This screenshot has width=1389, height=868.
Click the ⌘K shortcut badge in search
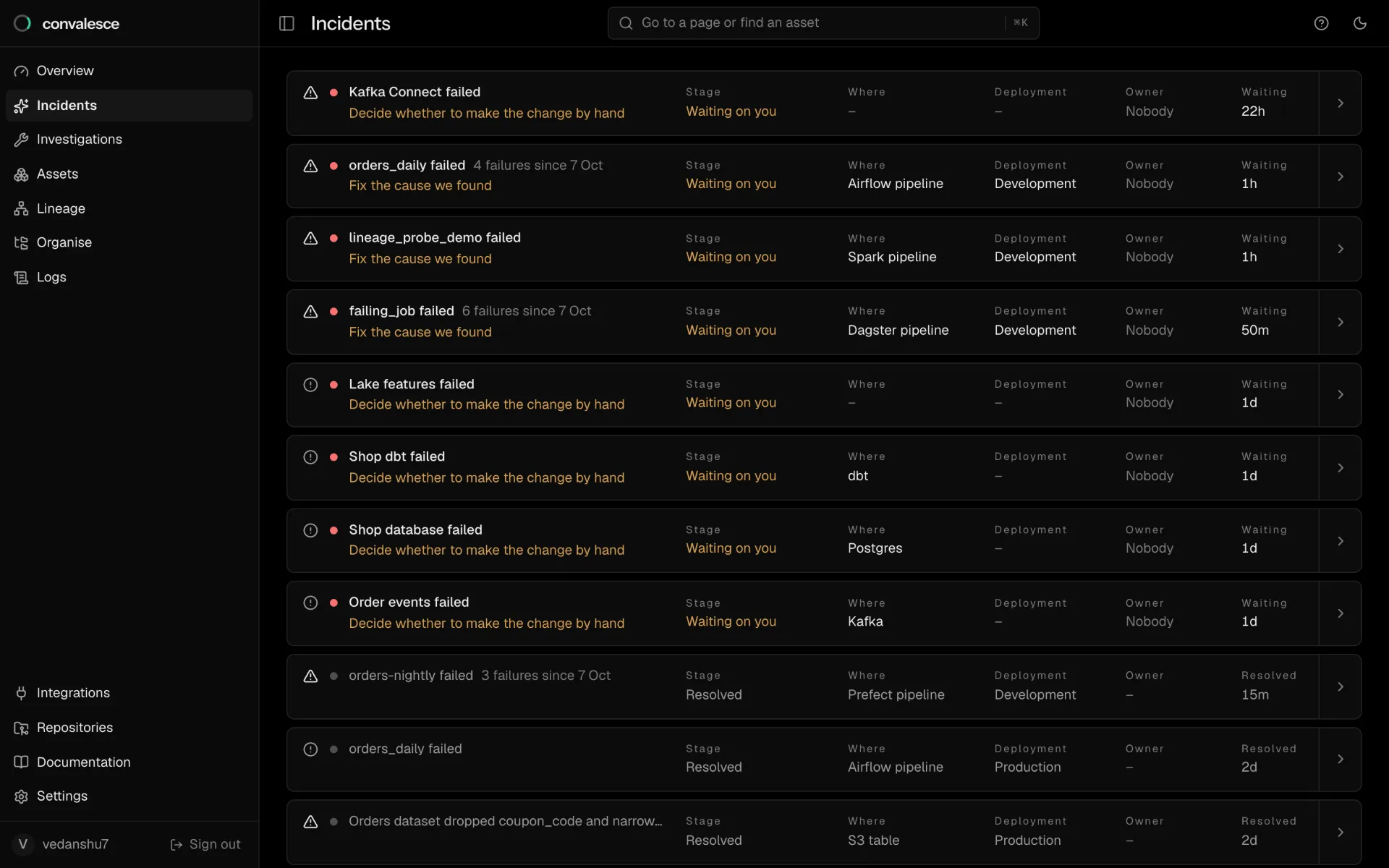1020,23
